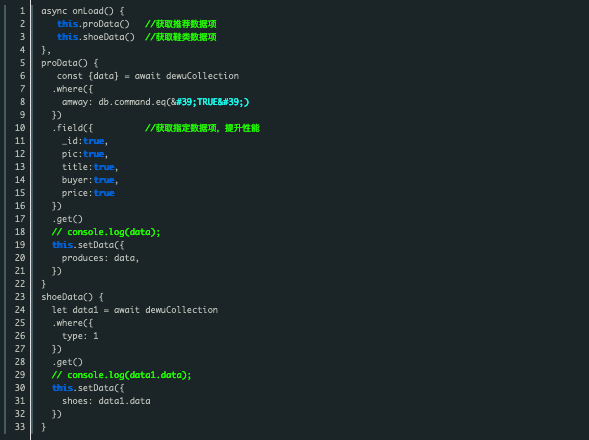Viewport: 589px width, 440px height.
Task: Click the shoeData() function definition
Action: pos(67,297)
